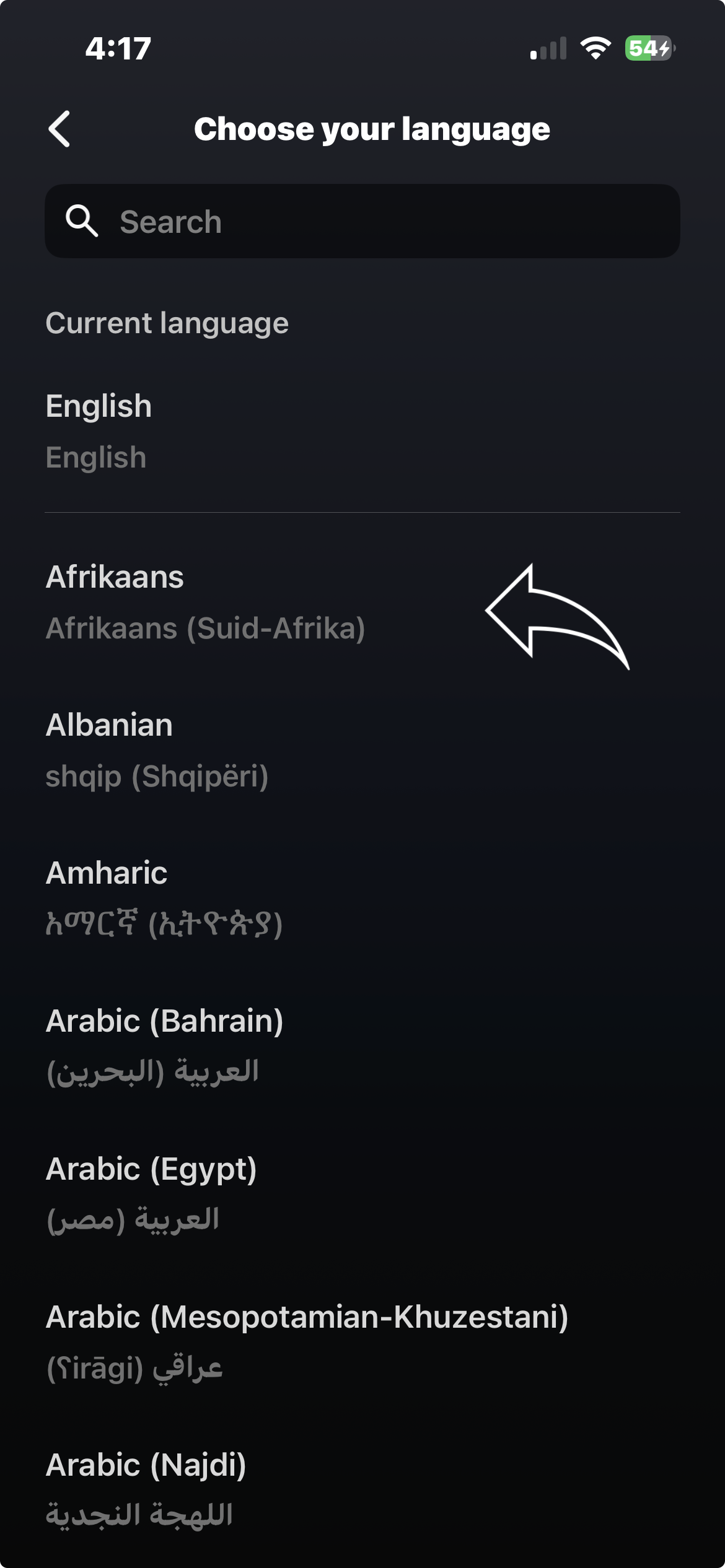The height and width of the screenshot is (1568, 725).
Task: Select Arabic (Egypt) option
Action: tap(151, 1169)
